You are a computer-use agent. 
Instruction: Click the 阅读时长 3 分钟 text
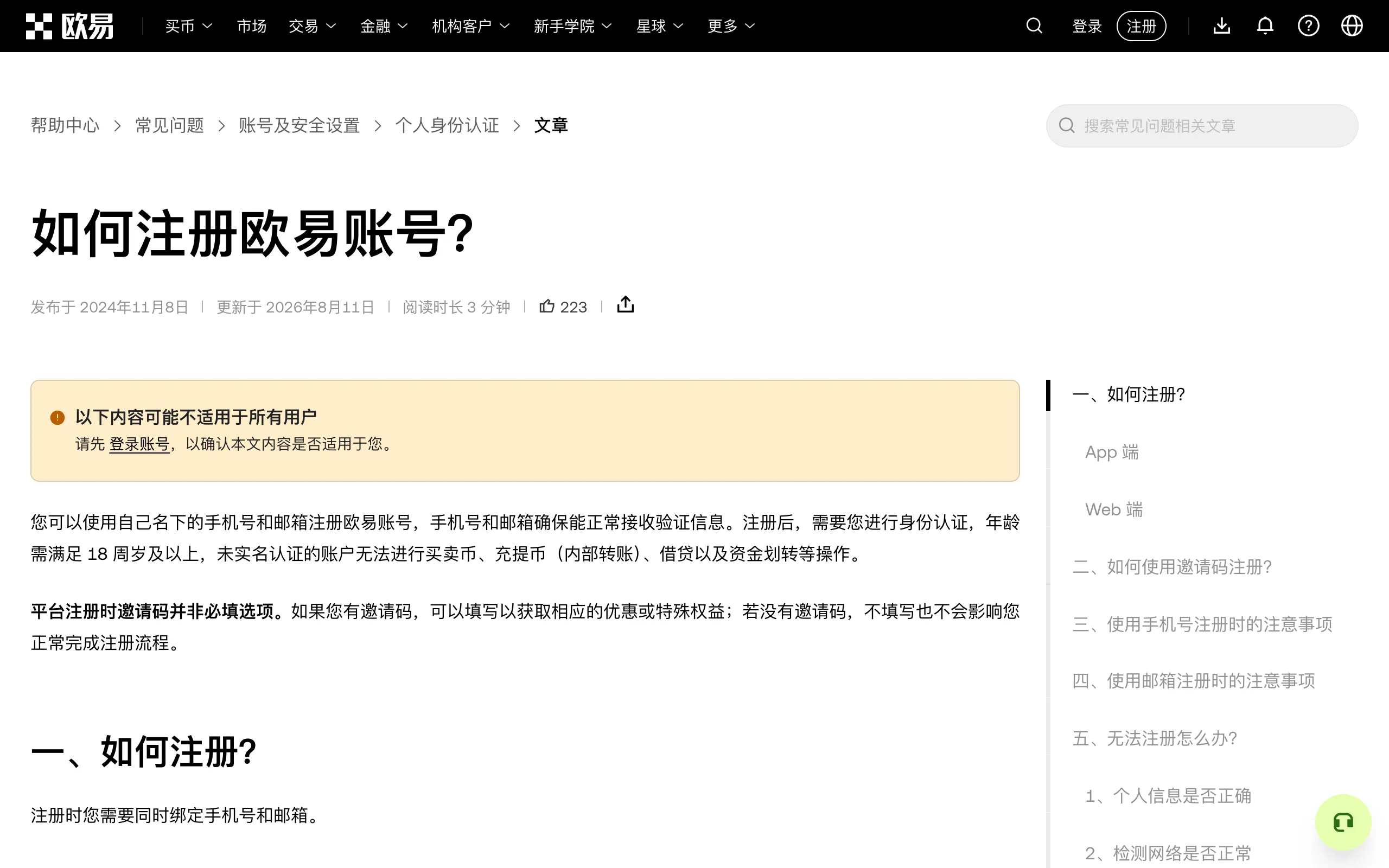[456, 307]
